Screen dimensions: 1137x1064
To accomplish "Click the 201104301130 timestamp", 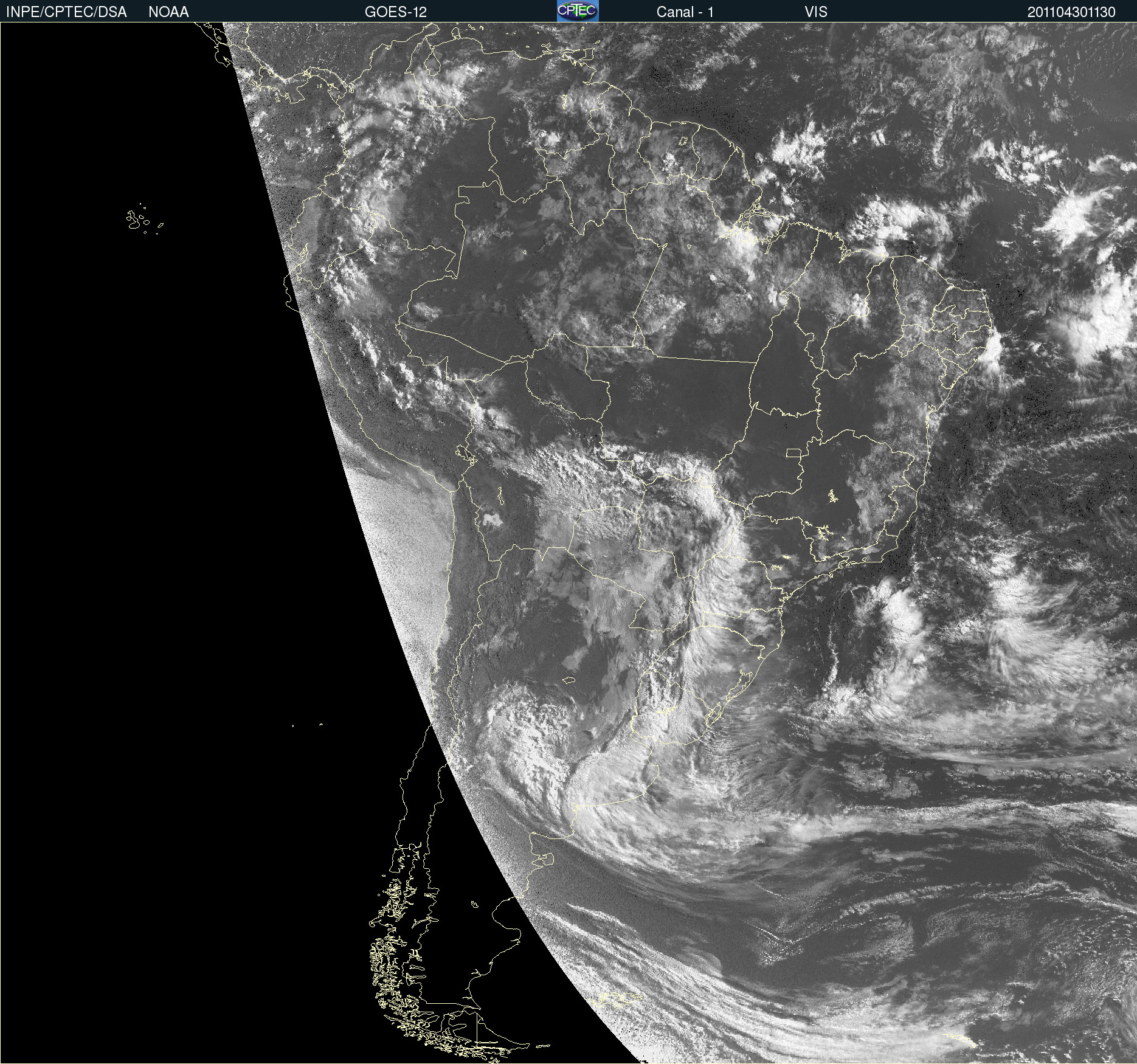I will (x=1071, y=12).
